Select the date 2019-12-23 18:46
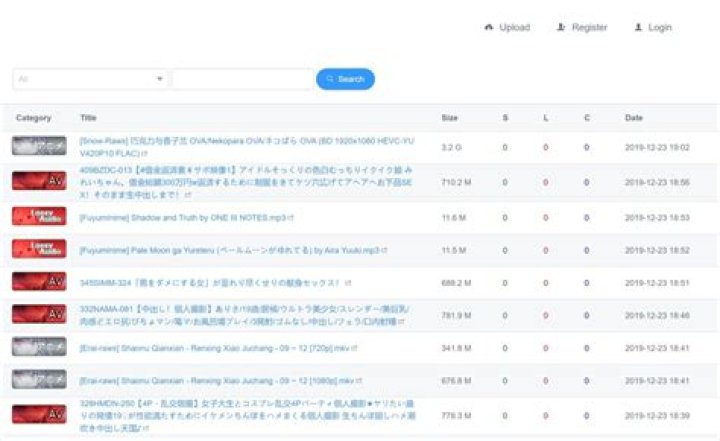Viewport: 720px width, 441px height. click(x=657, y=316)
